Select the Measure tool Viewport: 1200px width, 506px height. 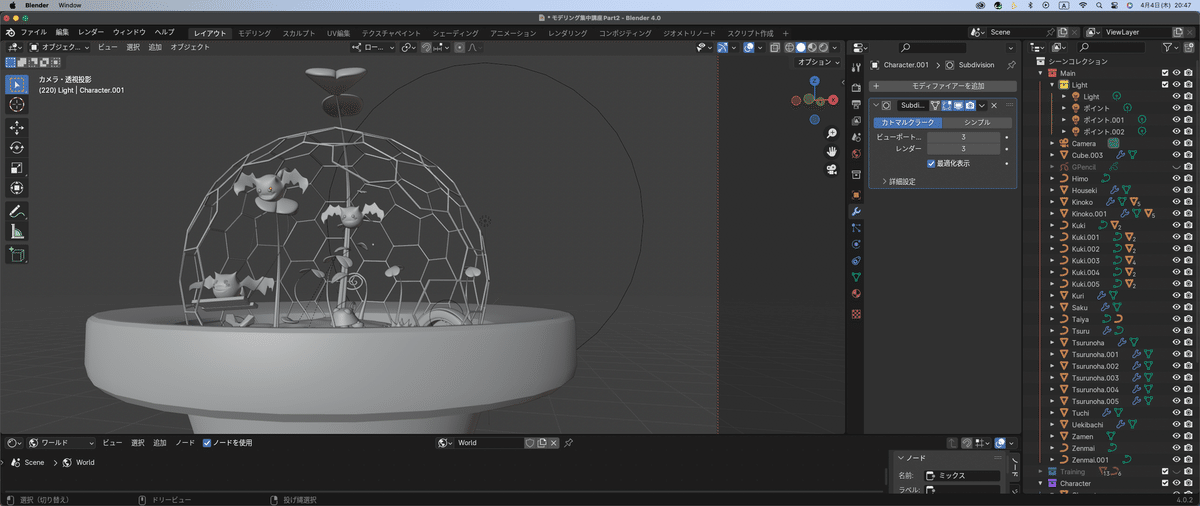17,231
